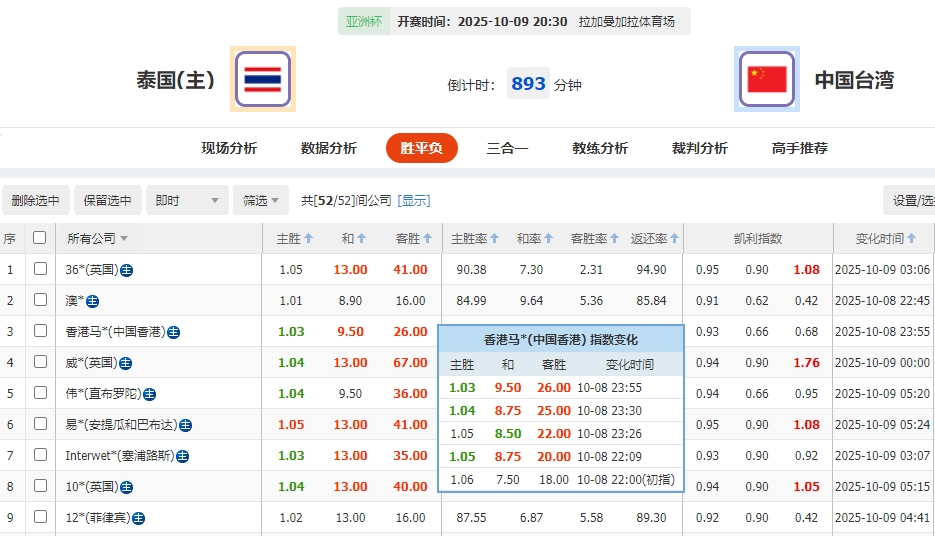Click the [显示] link
935x536 pixels.
414,201
